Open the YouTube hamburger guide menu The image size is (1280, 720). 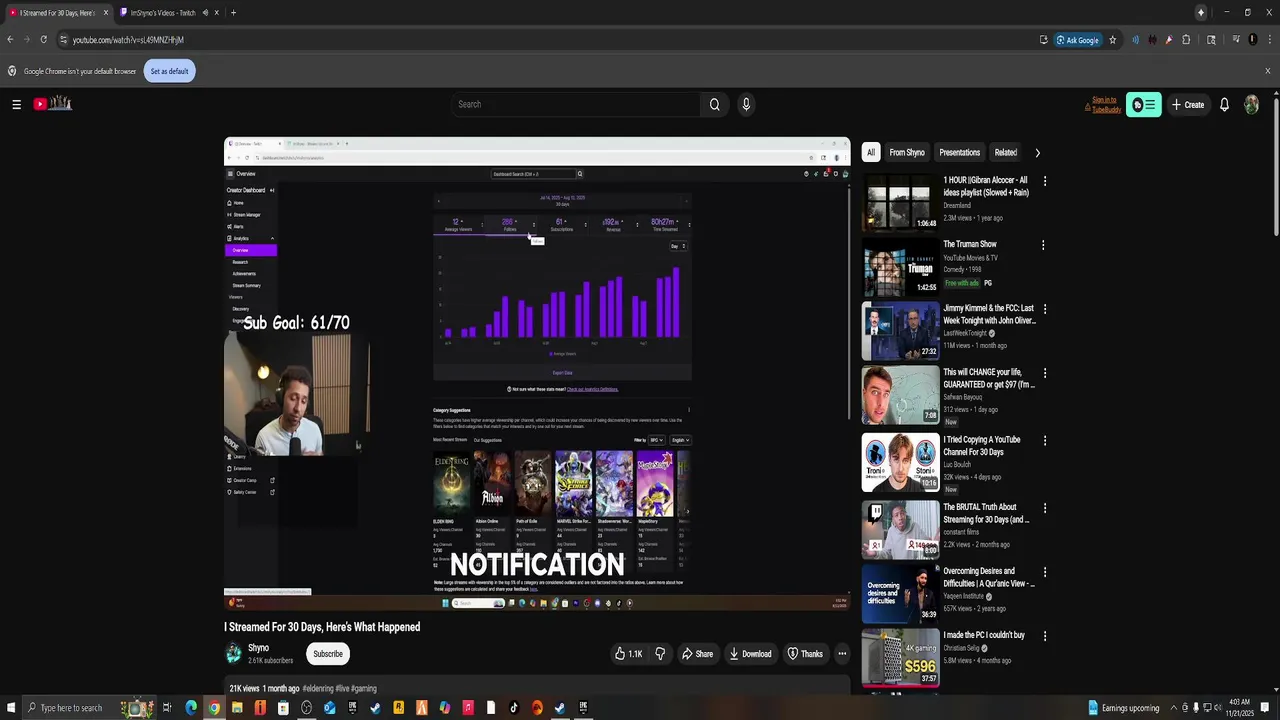pyautogui.click(x=16, y=104)
